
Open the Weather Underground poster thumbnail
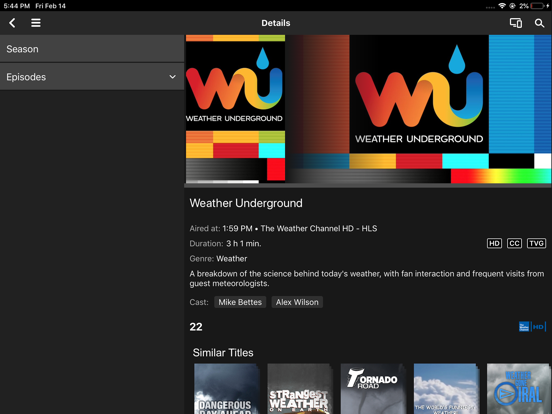(235, 108)
